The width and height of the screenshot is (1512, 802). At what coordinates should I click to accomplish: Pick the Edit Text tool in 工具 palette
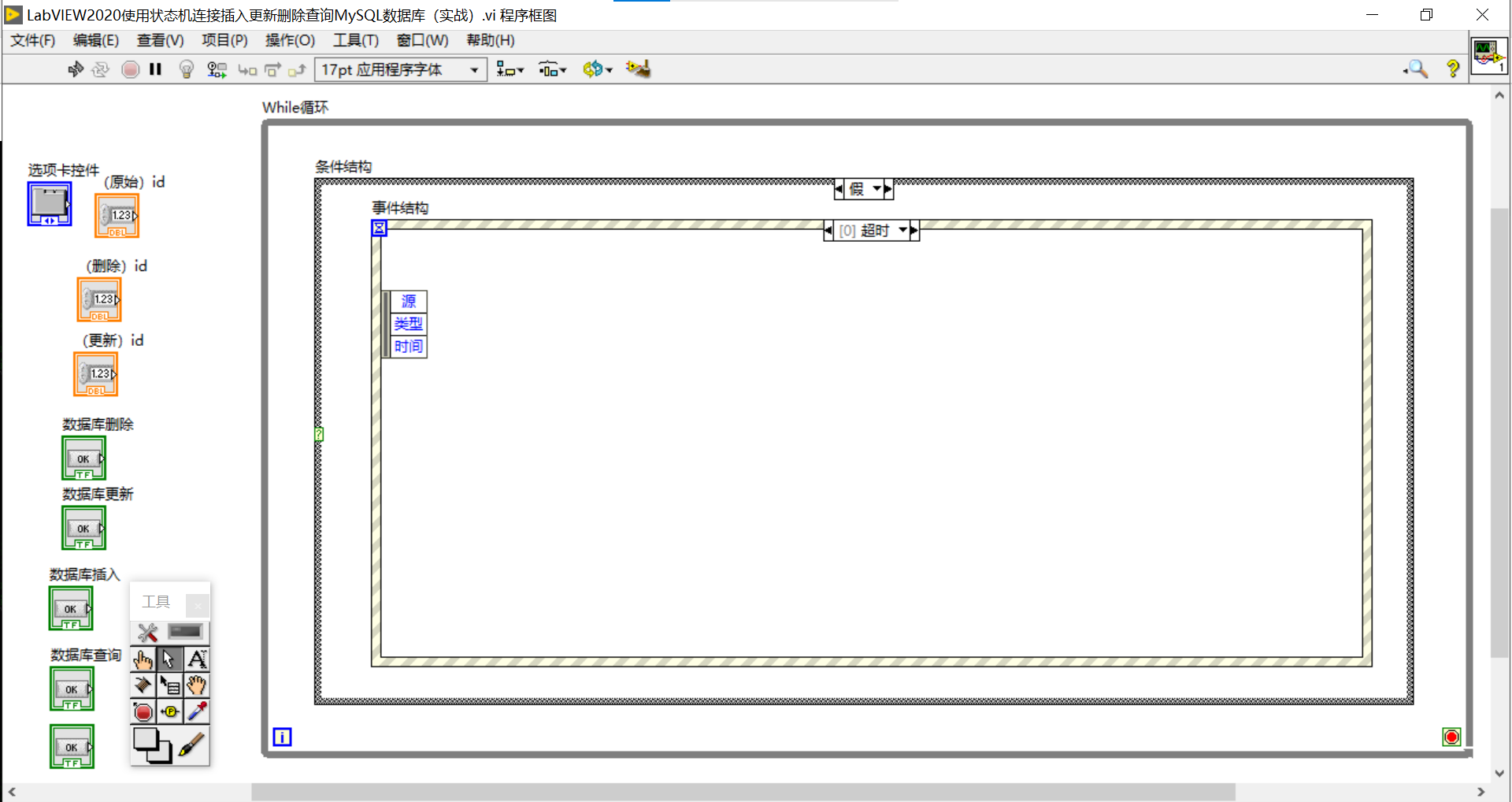pyautogui.click(x=197, y=659)
